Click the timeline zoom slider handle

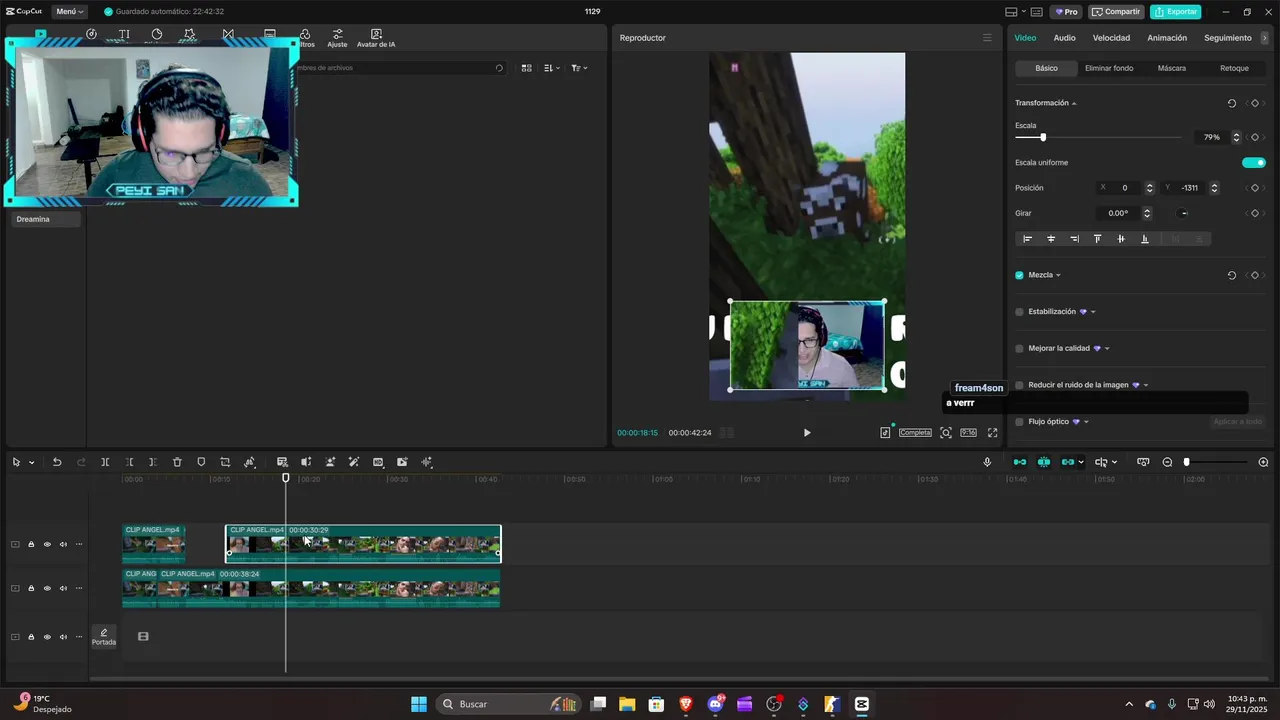coord(1187,462)
